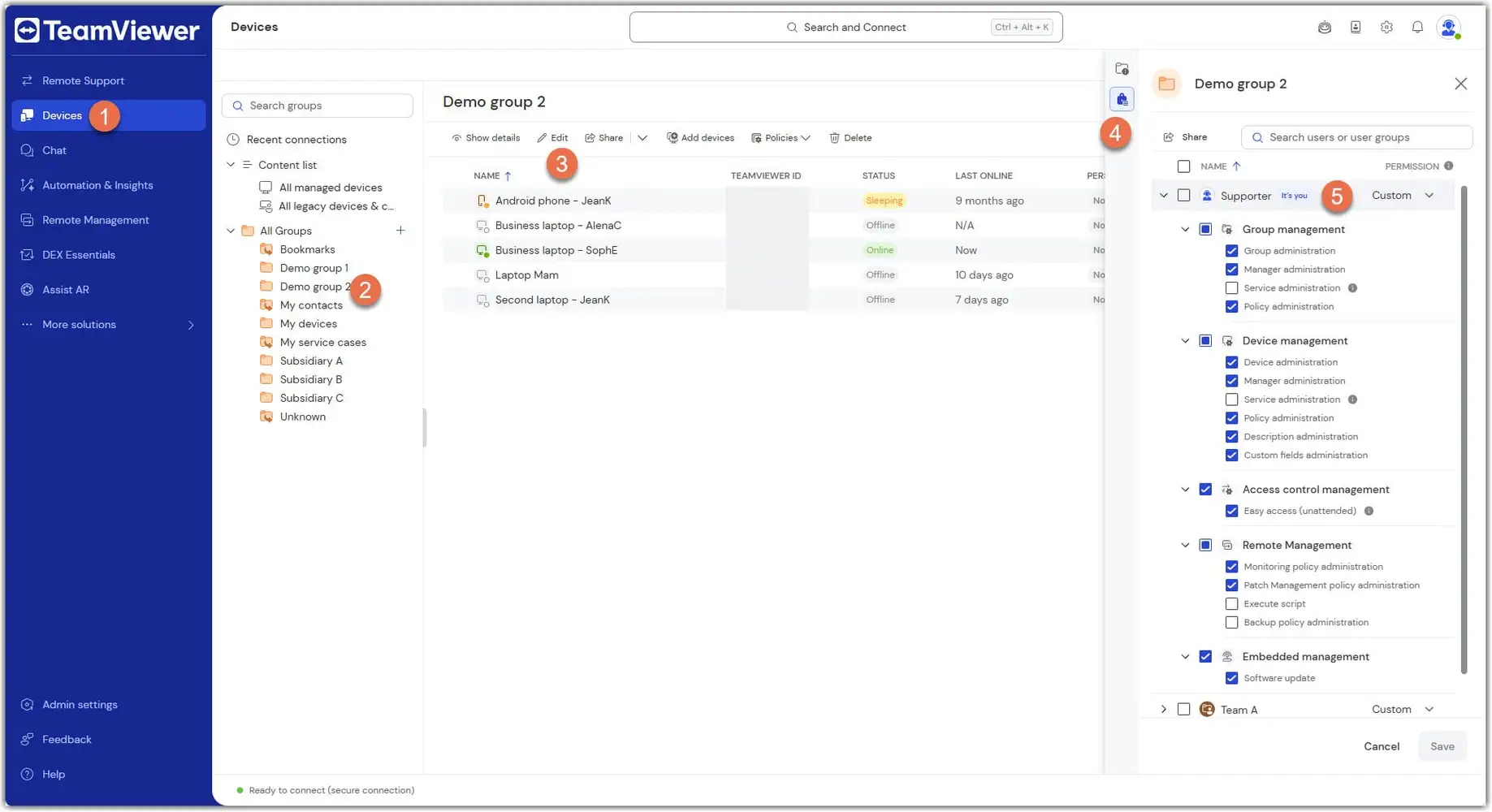Click the All managed devices icon
1492x812 pixels.
(266, 188)
